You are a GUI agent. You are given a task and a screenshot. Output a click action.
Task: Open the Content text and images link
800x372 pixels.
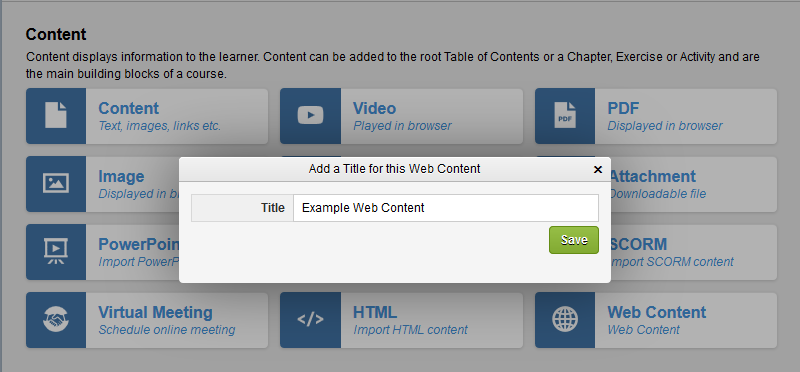point(129,108)
